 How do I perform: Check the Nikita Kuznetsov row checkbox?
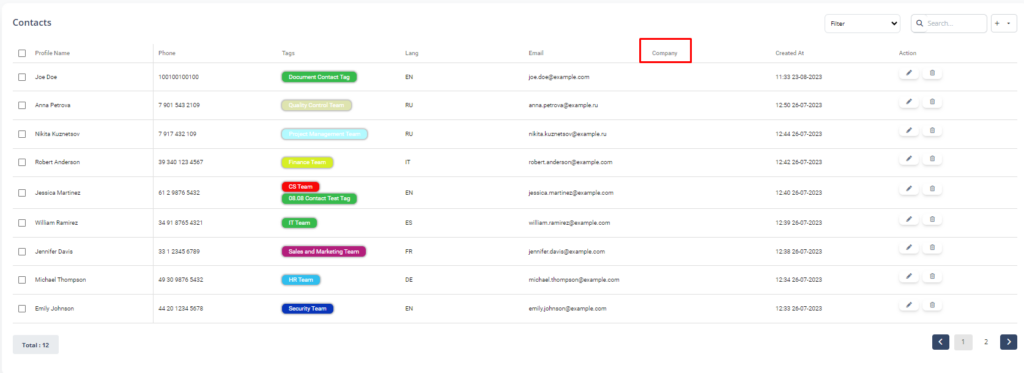click(22, 134)
